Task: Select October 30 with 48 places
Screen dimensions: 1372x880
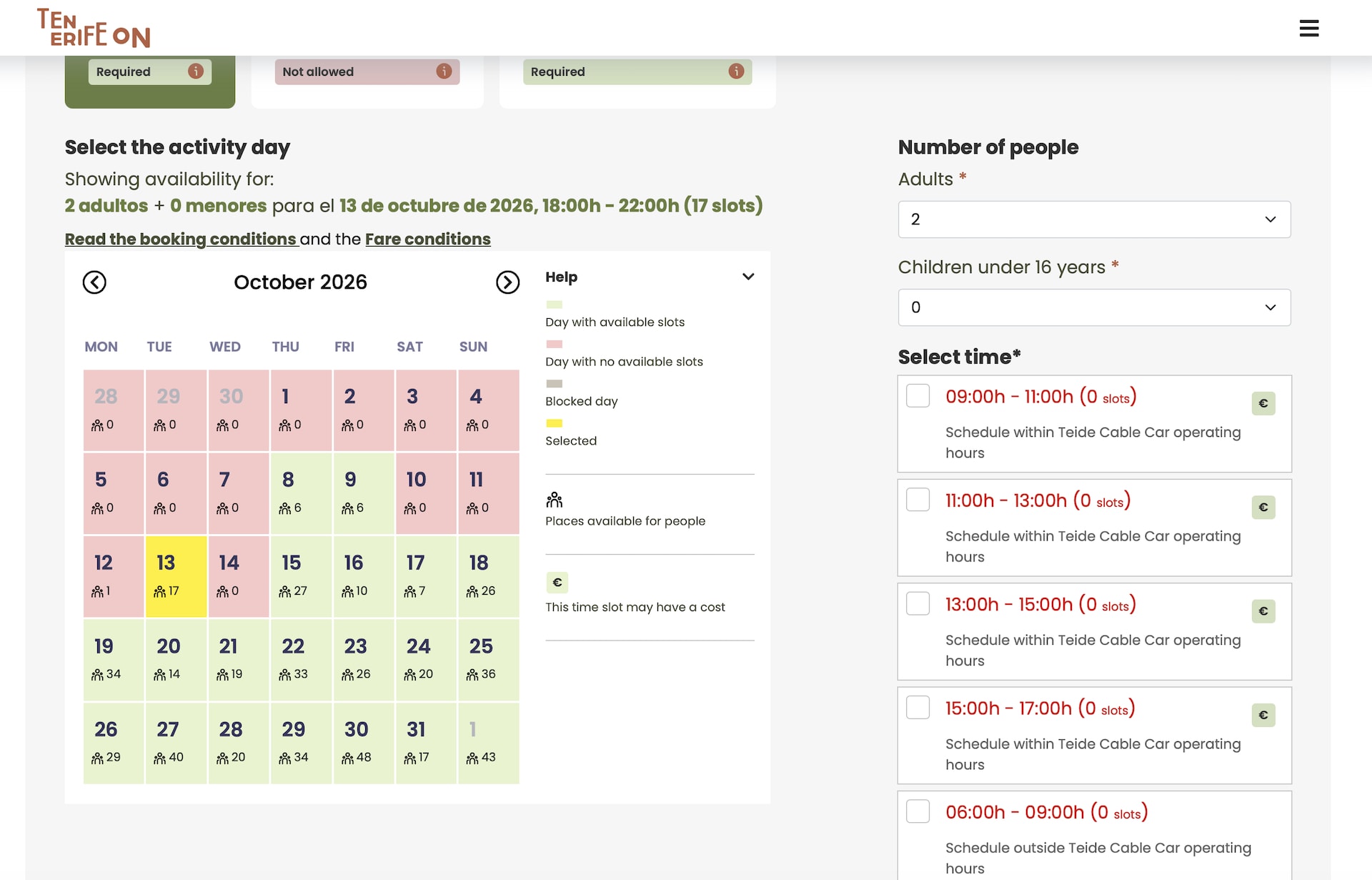Action: coord(364,743)
